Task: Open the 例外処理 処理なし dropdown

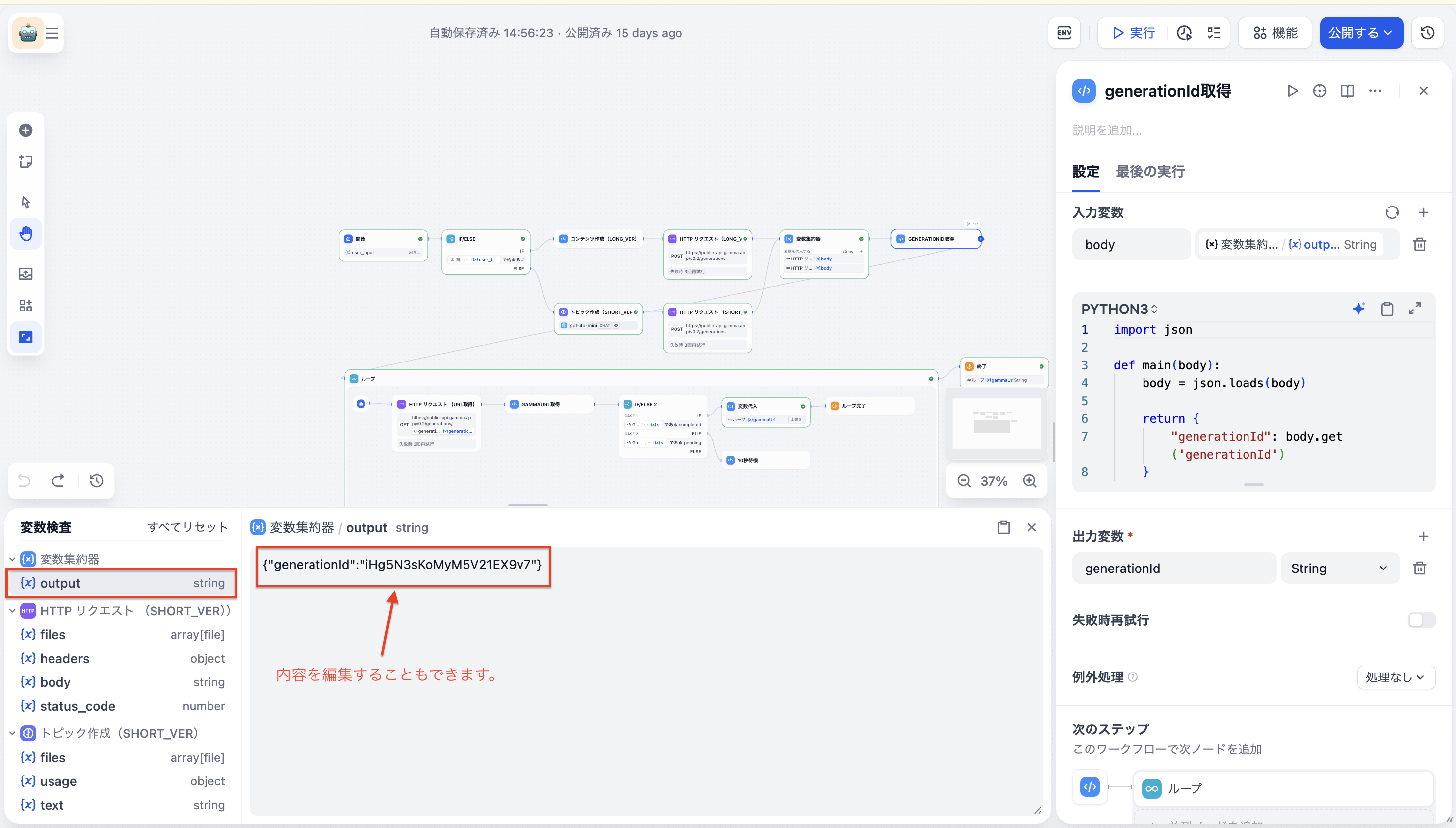Action: 1395,677
